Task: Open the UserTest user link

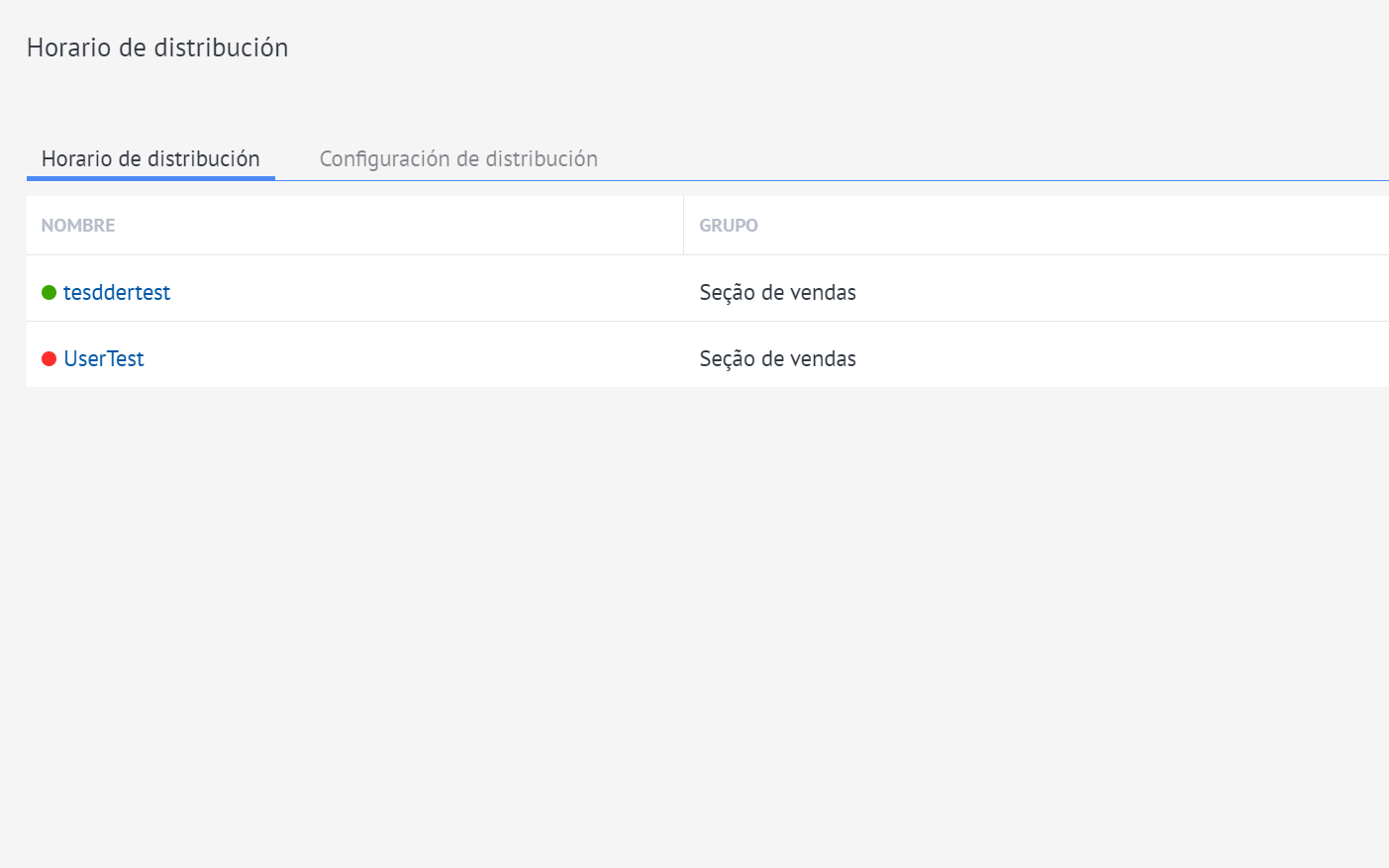Action: (x=104, y=359)
